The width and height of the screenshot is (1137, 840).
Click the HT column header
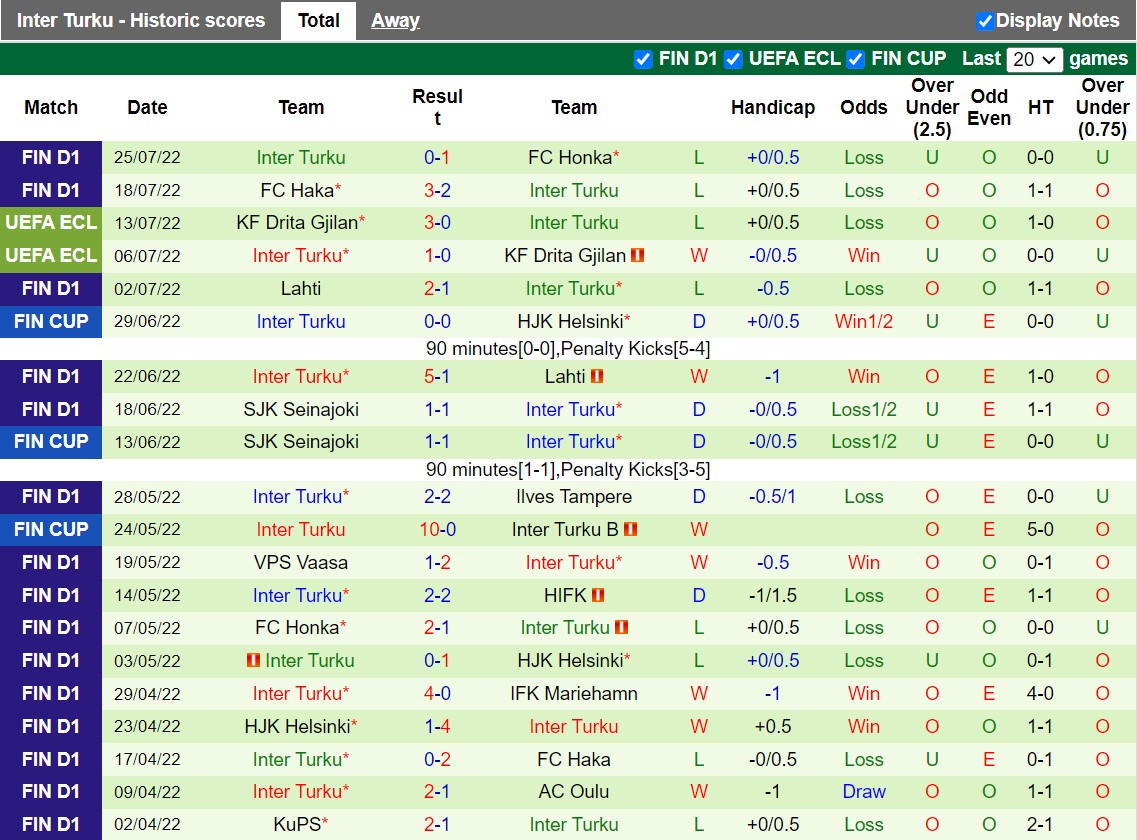click(1041, 107)
